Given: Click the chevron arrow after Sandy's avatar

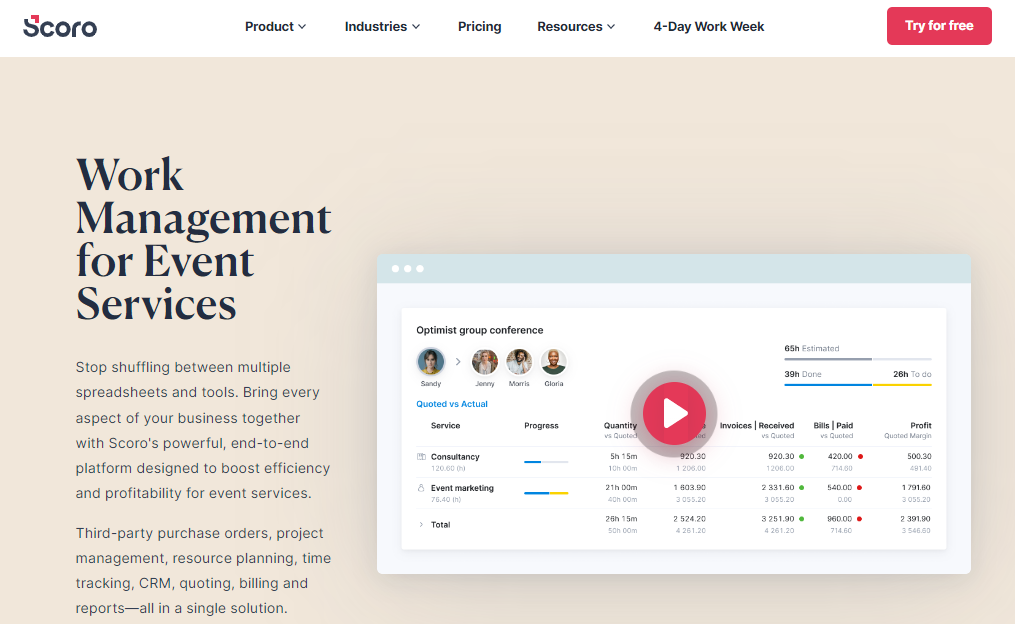Looking at the screenshot, I should [458, 362].
